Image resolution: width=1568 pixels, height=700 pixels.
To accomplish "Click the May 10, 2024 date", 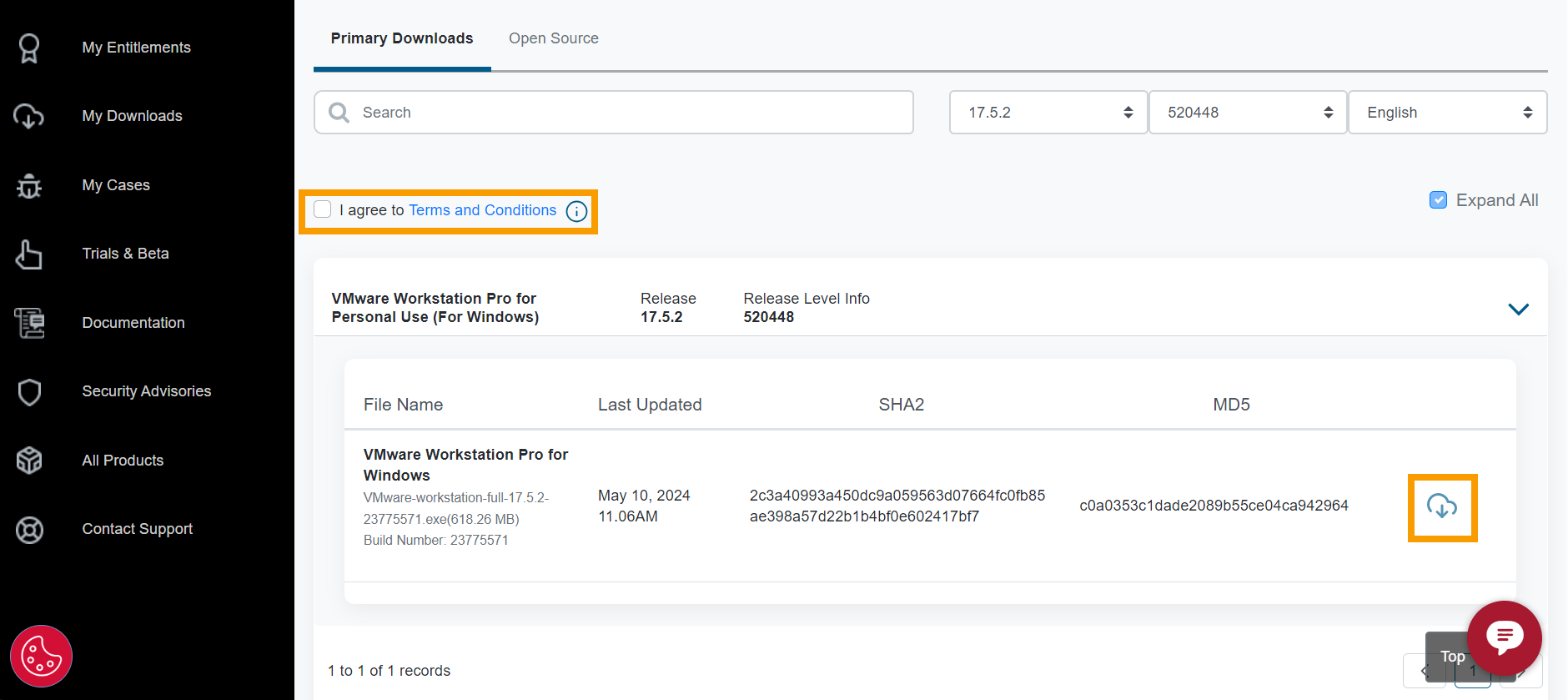I will pyautogui.click(x=644, y=496).
